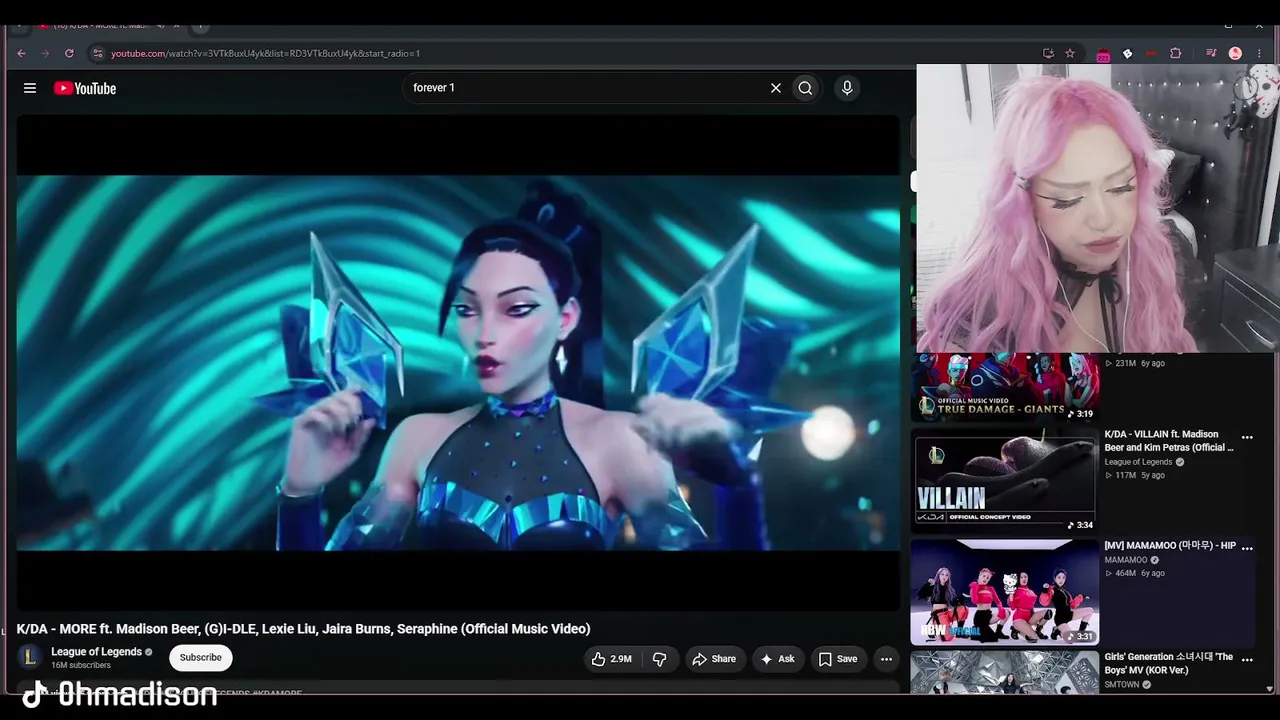Image resolution: width=1280 pixels, height=720 pixels.
Task: Open the Ask AI button
Action: click(x=777, y=659)
